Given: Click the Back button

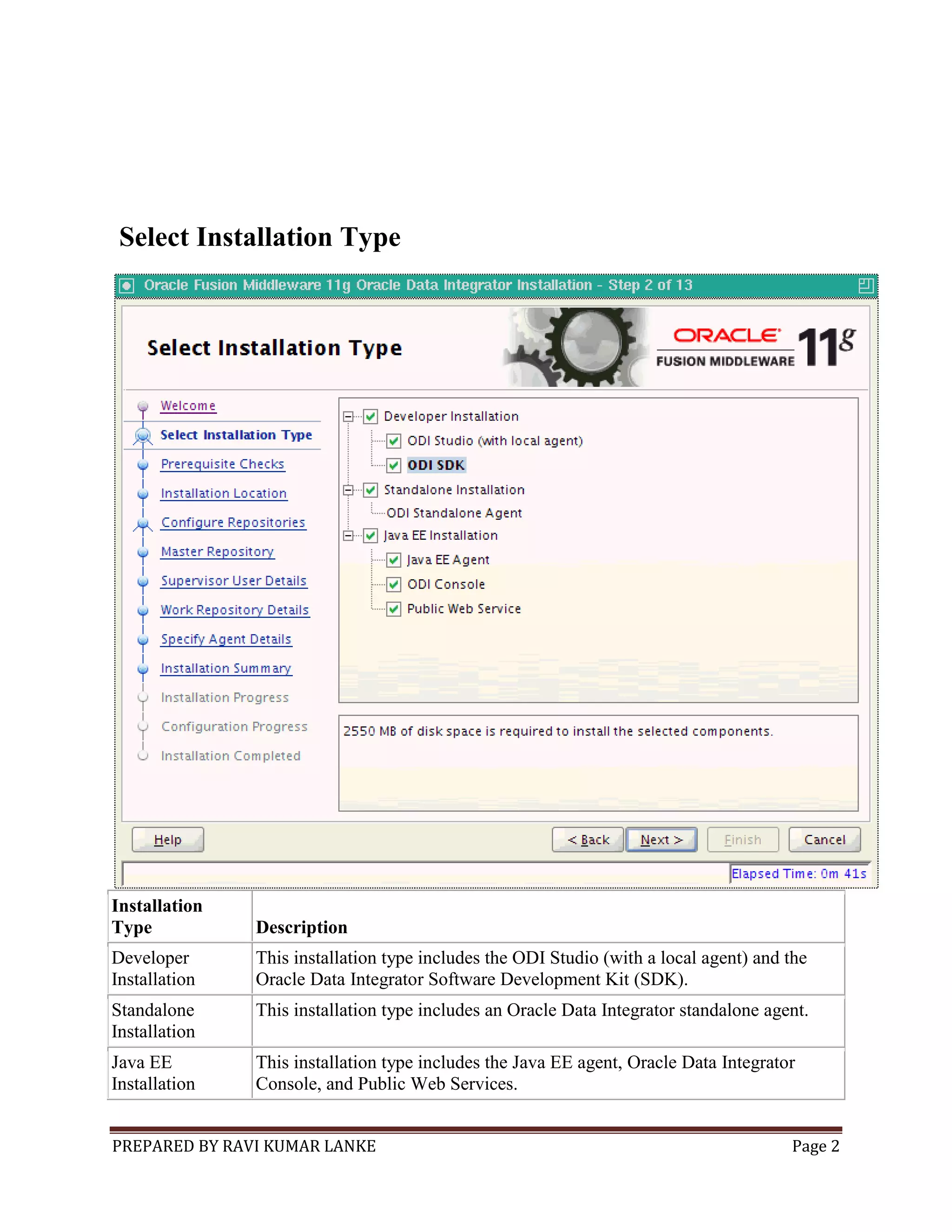Looking at the screenshot, I should click(x=588, y=840).
